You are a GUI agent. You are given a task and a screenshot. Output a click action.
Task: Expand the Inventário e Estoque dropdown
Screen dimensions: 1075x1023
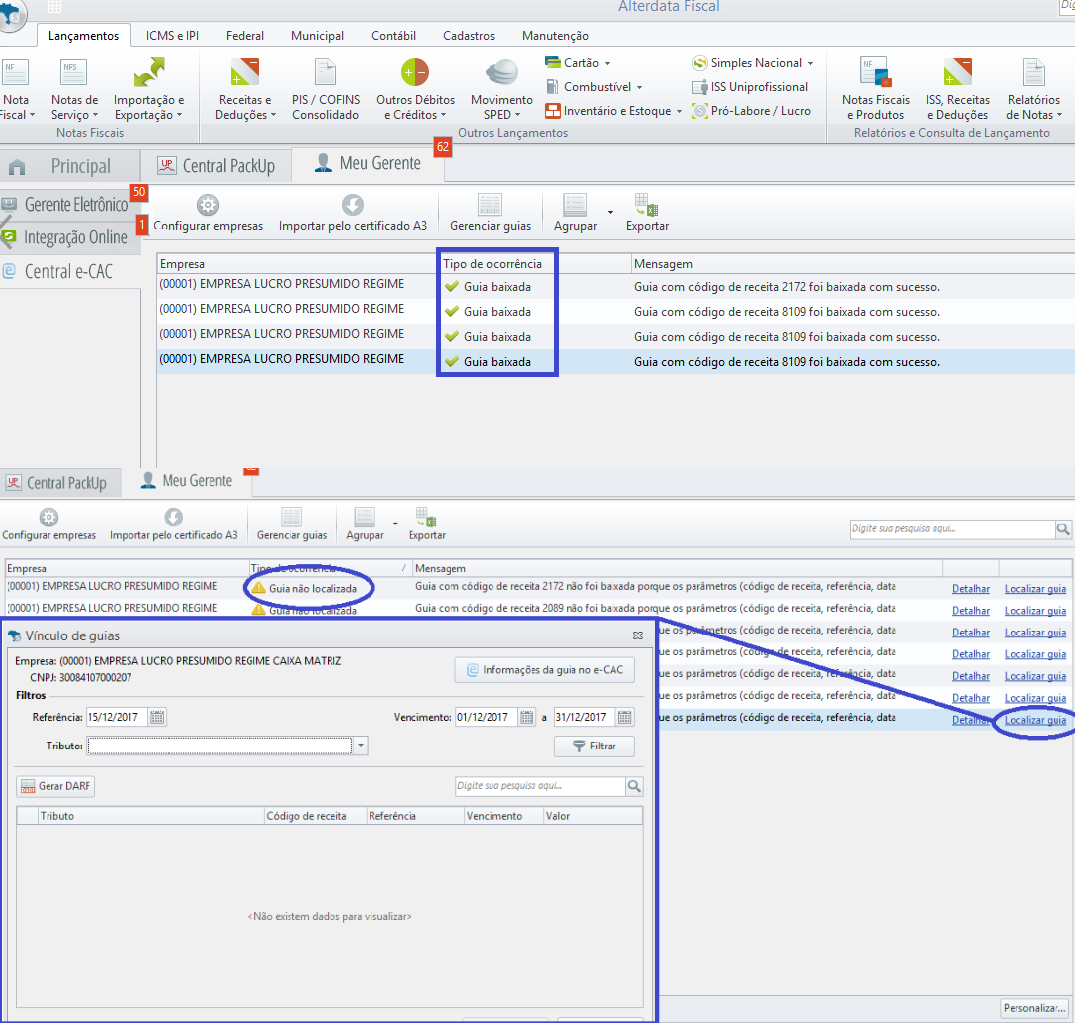(x=679, y=111)
